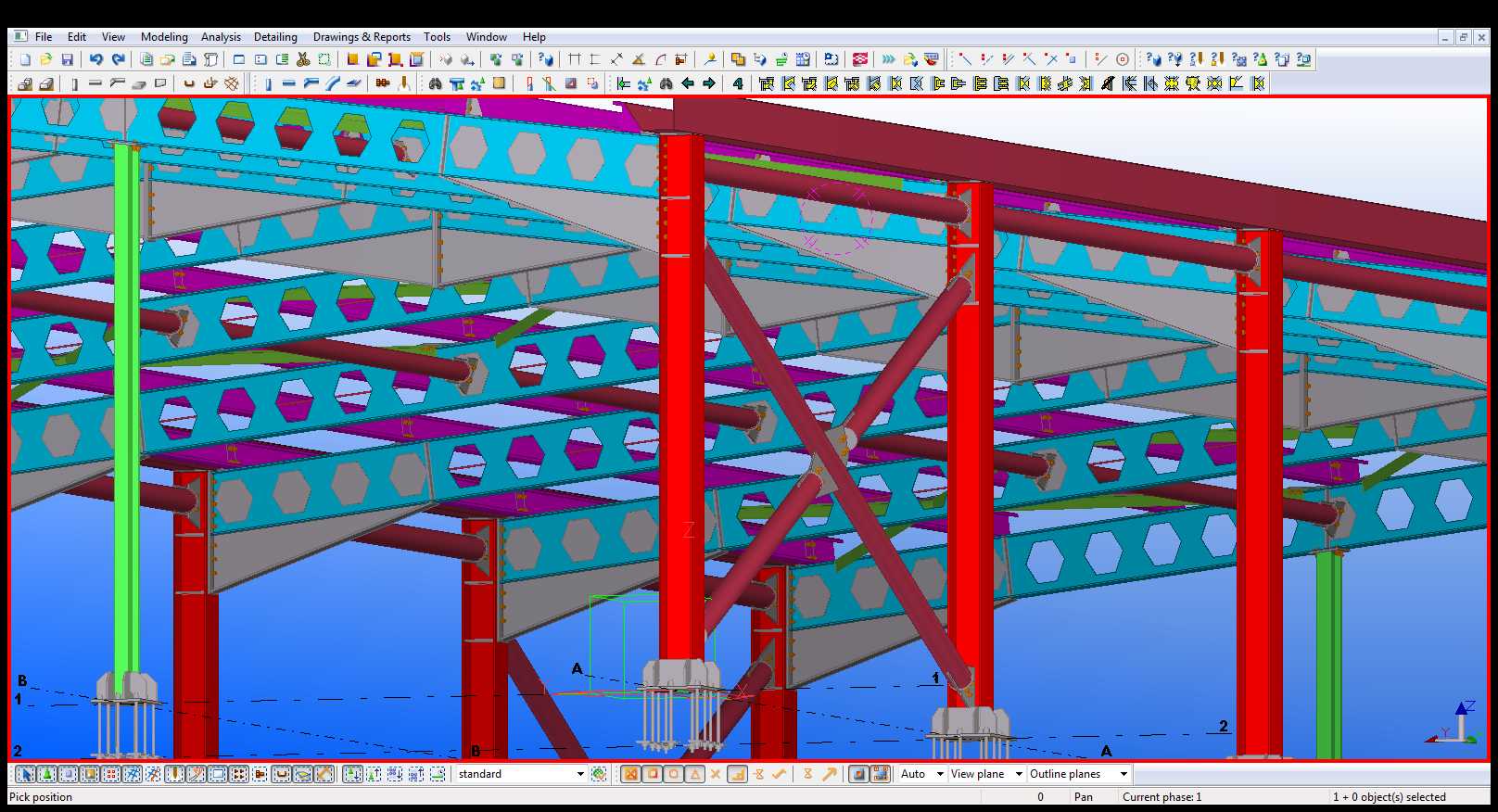Open the component catalog binoculars icon
Image resolution: width=1498 pixels, height=812 pixels.
pos(435,83)
